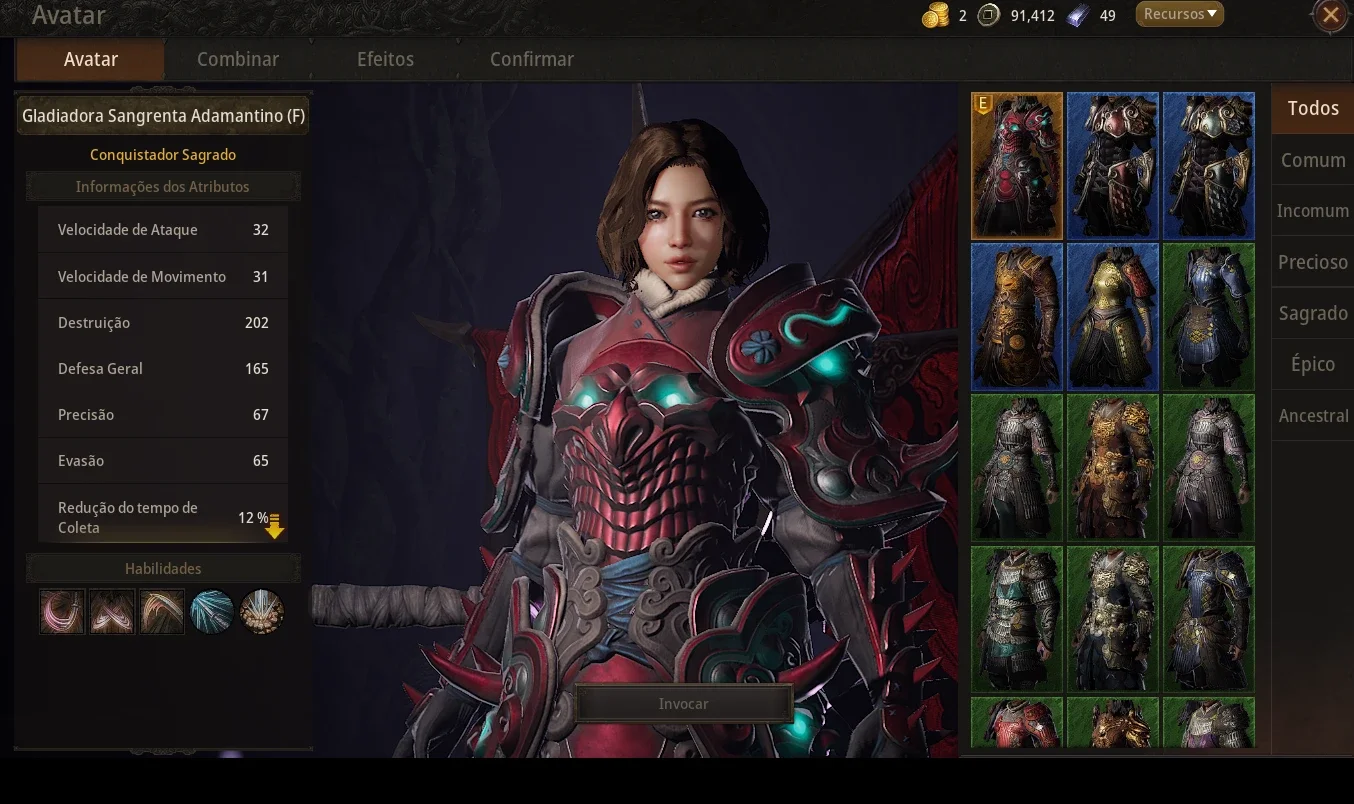Click the character model's face in preview
This screenshot has height=804, width=1354.
(682, 222)
